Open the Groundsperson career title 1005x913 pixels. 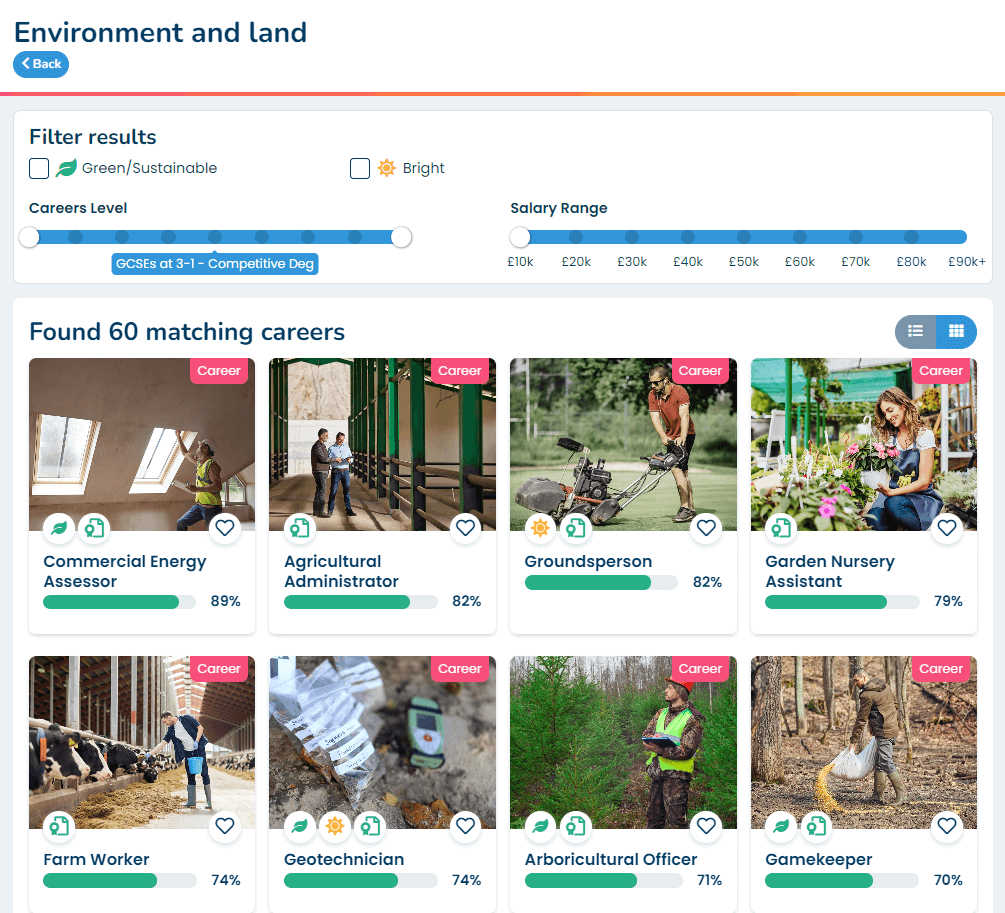coord(588,562)
